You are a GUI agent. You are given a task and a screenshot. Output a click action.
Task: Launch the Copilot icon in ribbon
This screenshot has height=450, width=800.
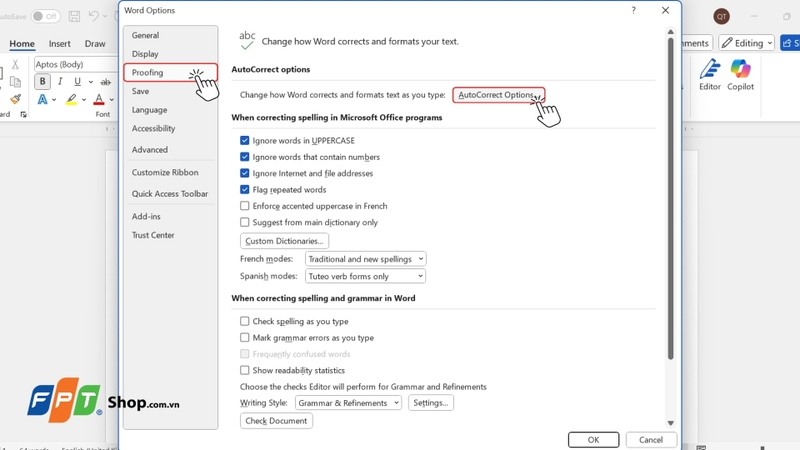click(x=740, y=70)
